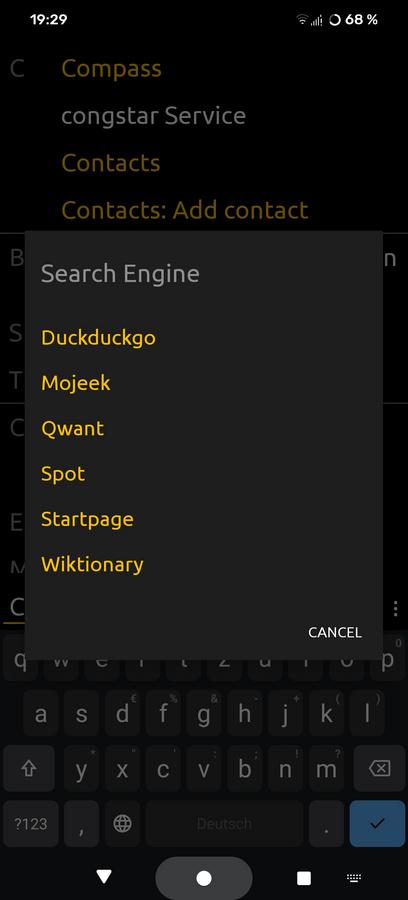Open recent apps with square icon

pyautogui.click(x=304, y=878)
